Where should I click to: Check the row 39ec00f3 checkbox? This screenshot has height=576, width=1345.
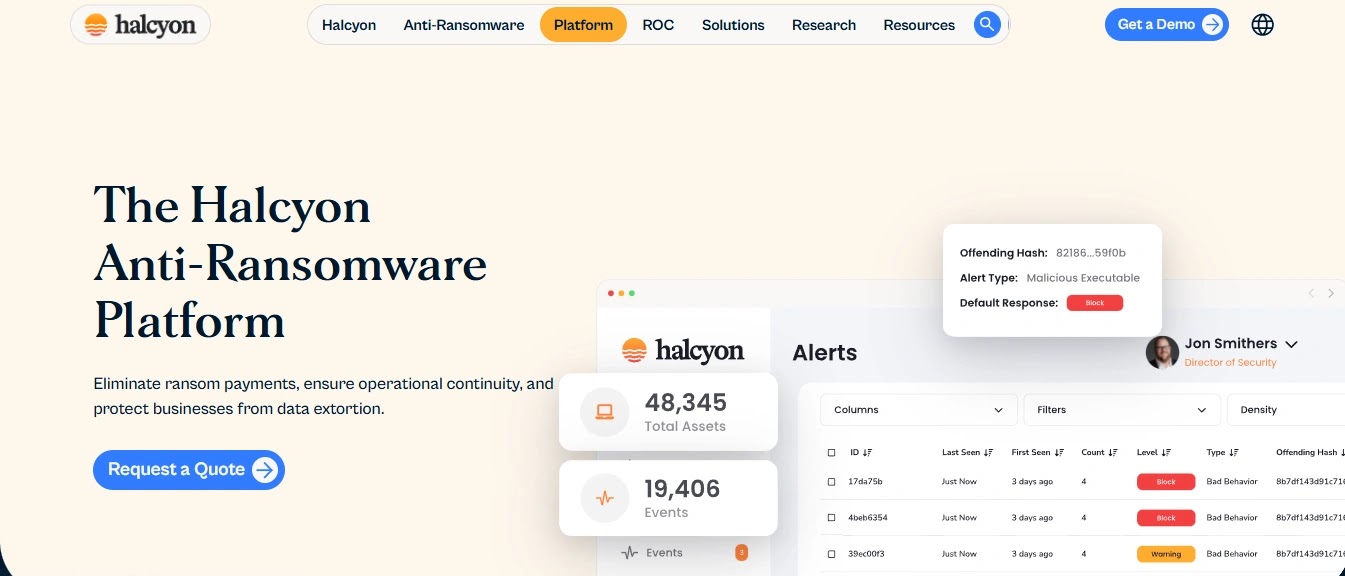coord(831,554)
